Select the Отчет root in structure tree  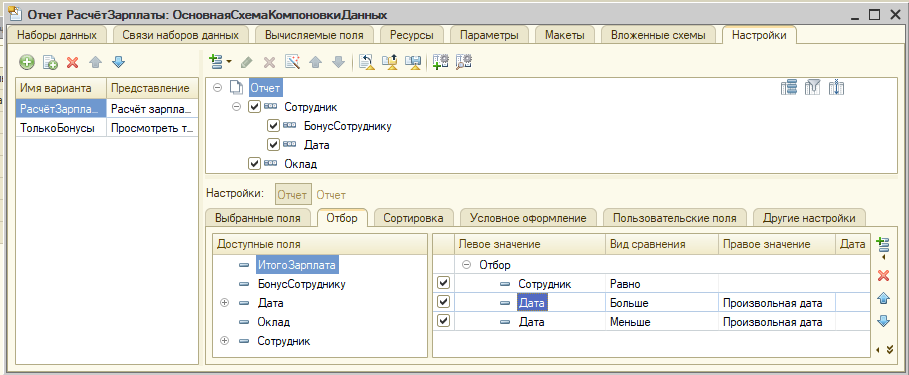click(x=266, y=88)
